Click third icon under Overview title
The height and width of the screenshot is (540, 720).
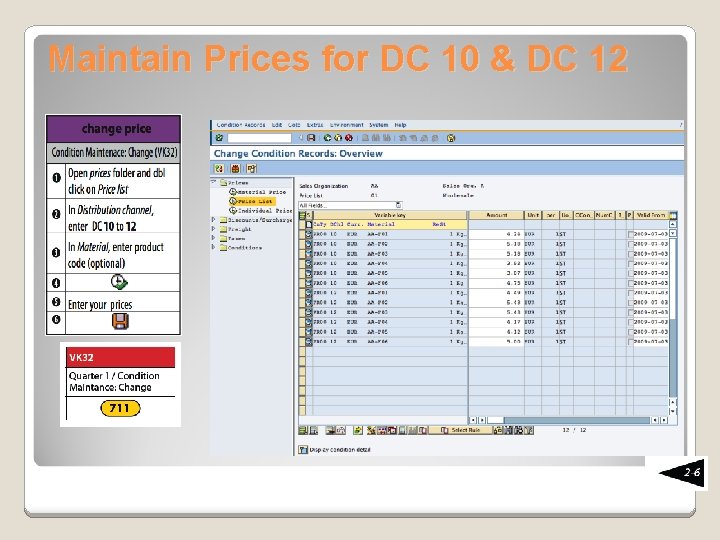point(251,169)
